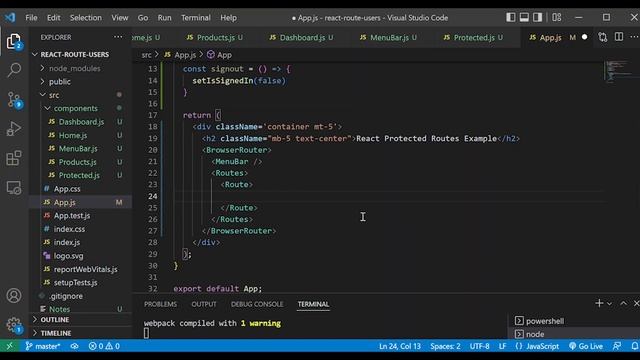
Task: Switch to the Dashboard.js tab
Action: coord(301,38)
